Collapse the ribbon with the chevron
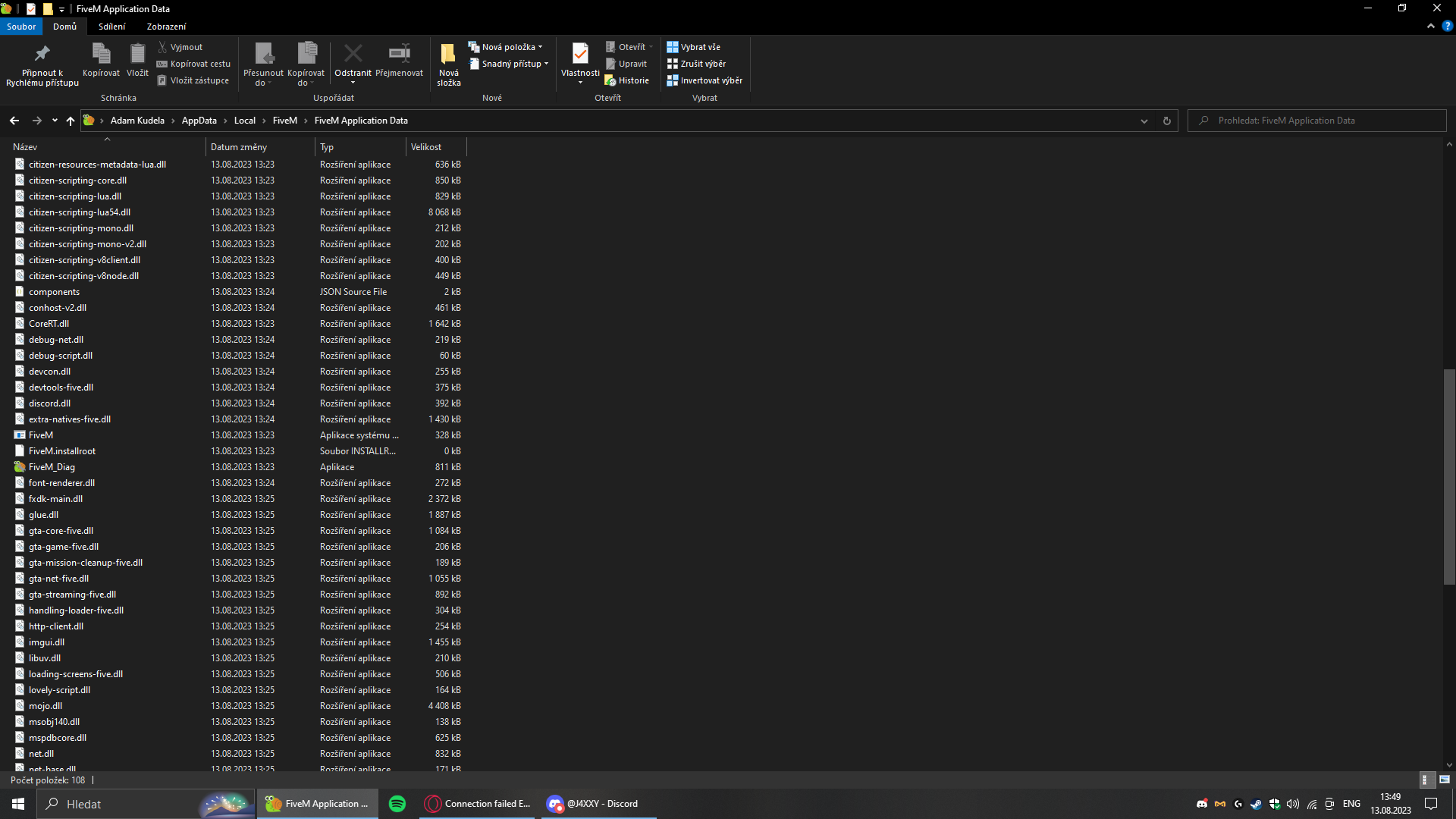Screen dimensions: 1456x819 pos(1431,26)
